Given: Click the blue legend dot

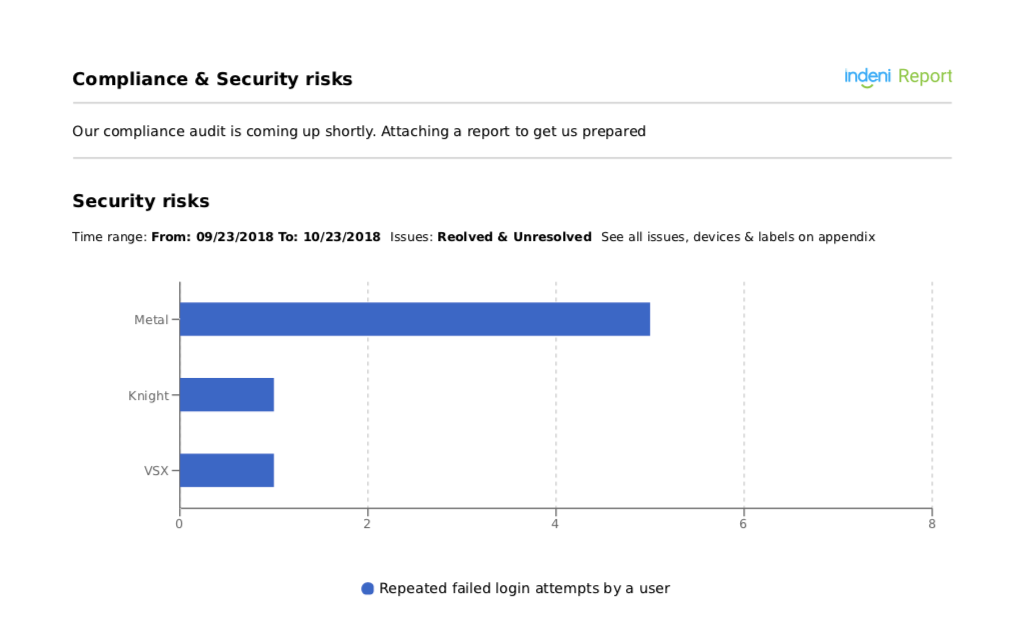Looking at the screenshot, I should coord(367,589).
